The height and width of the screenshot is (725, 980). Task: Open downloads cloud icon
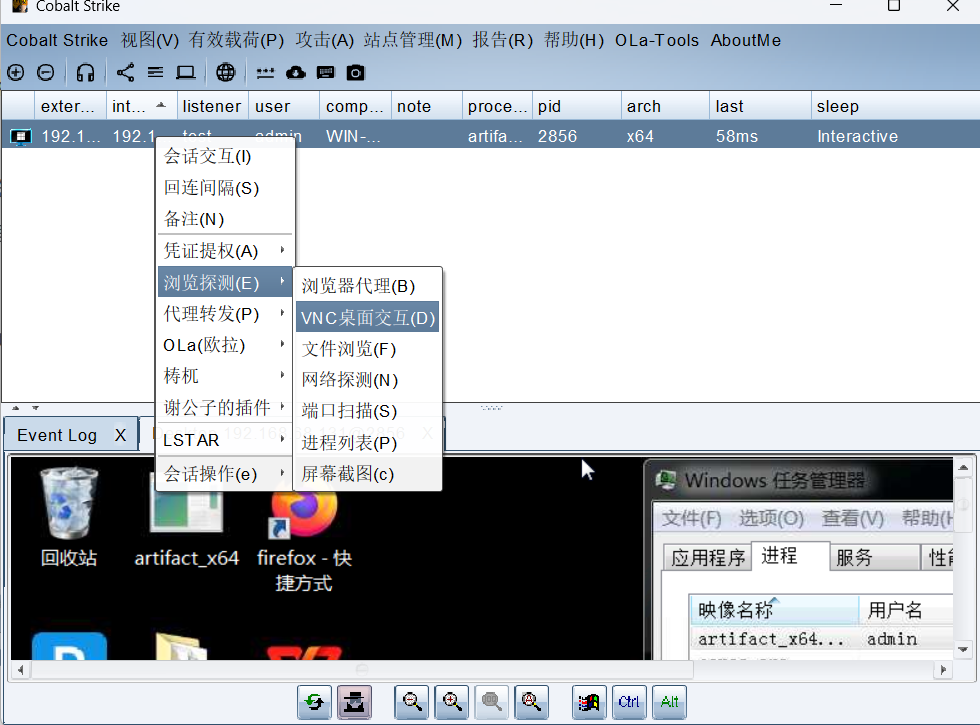click(296, 73)
